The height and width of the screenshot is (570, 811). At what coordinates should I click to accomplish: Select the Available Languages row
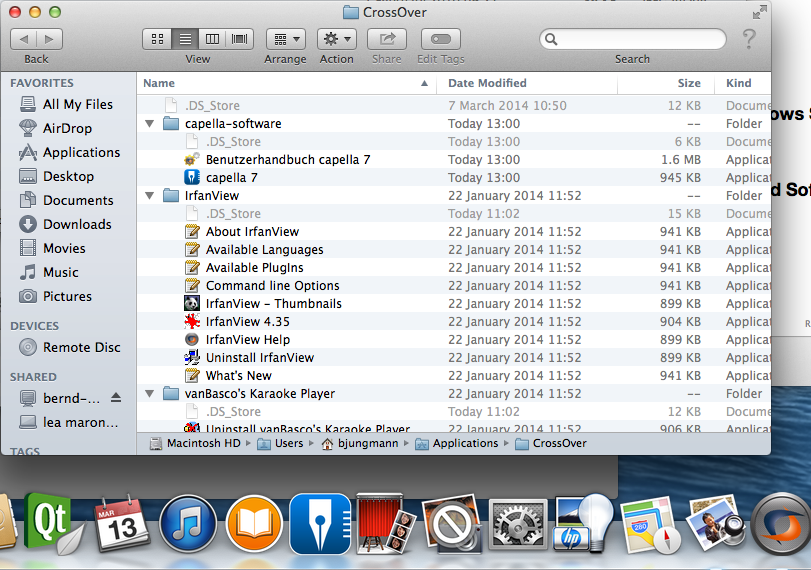click(454, 249)
